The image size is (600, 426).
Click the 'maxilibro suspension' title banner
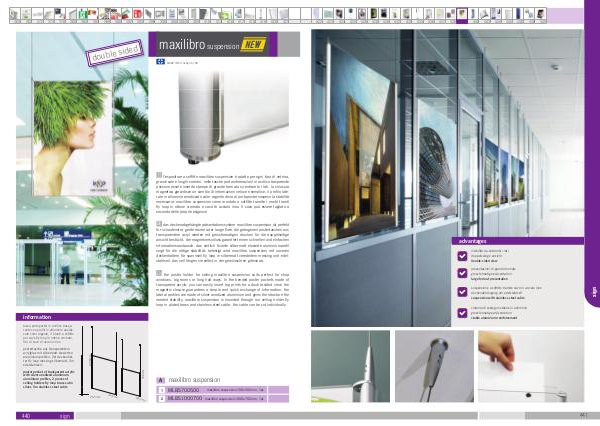(x=213, y=44)
